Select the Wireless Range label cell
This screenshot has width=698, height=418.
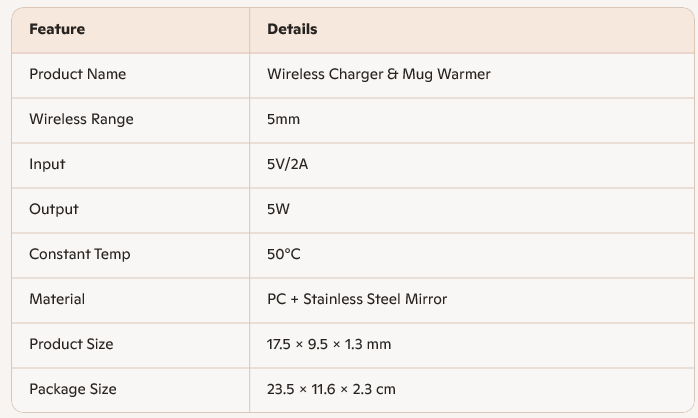tap(81, 119)
